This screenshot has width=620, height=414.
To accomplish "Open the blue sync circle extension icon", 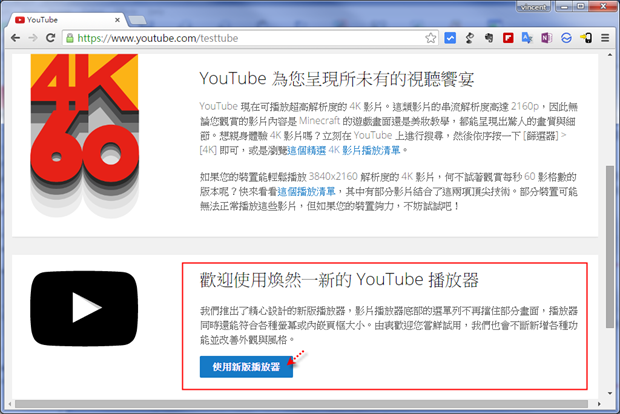I will 566,38.
